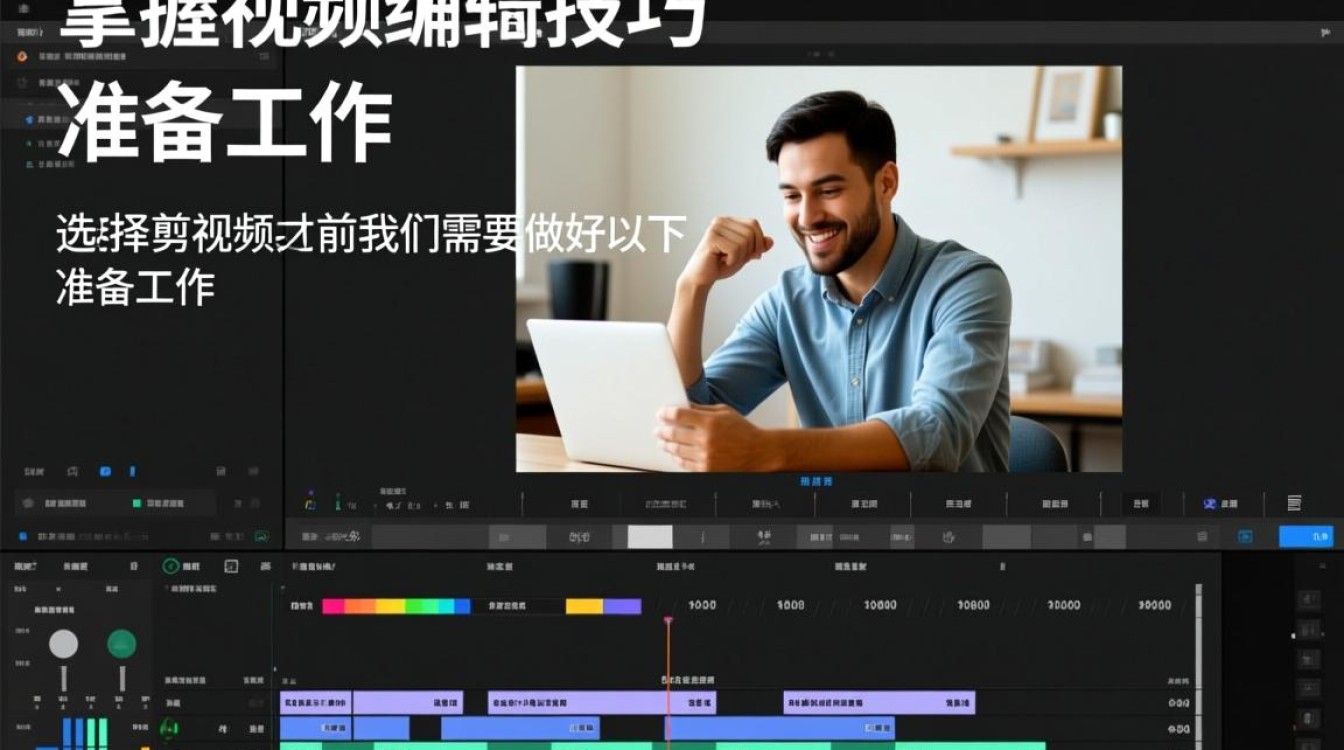The image size is (1344, 750).
Task: Click the blue-white tool icon left of the list icon
Action: [1209, 503]
